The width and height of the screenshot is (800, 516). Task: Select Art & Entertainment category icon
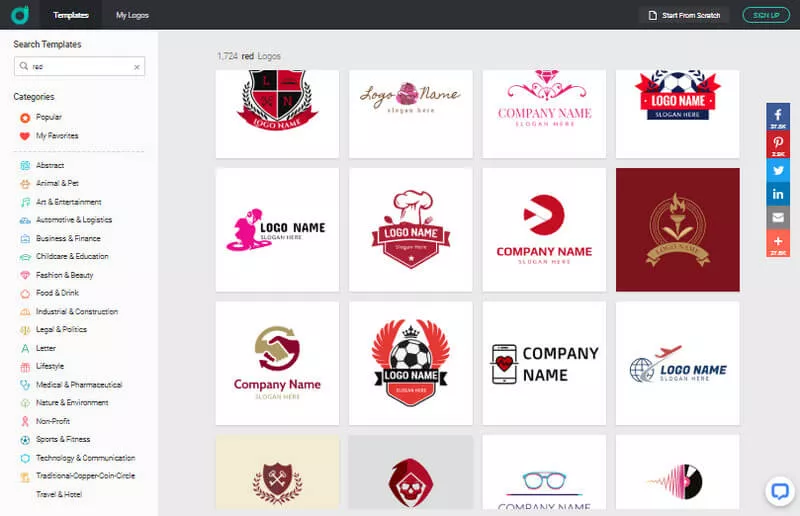(x=25, y=202)
